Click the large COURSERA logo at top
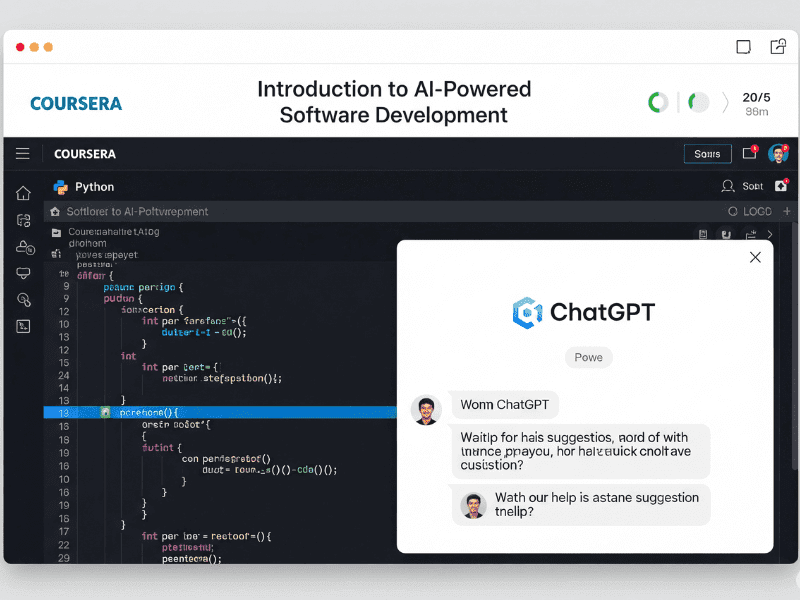 point(76,104)
